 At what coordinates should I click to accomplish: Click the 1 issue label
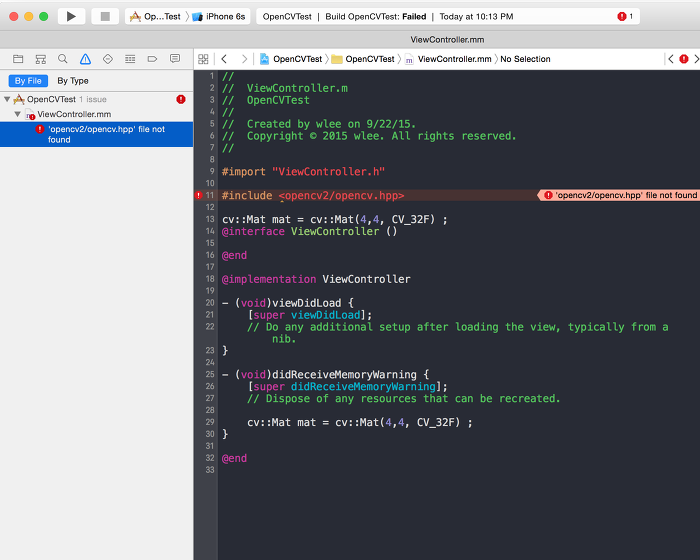coord(93,99)
